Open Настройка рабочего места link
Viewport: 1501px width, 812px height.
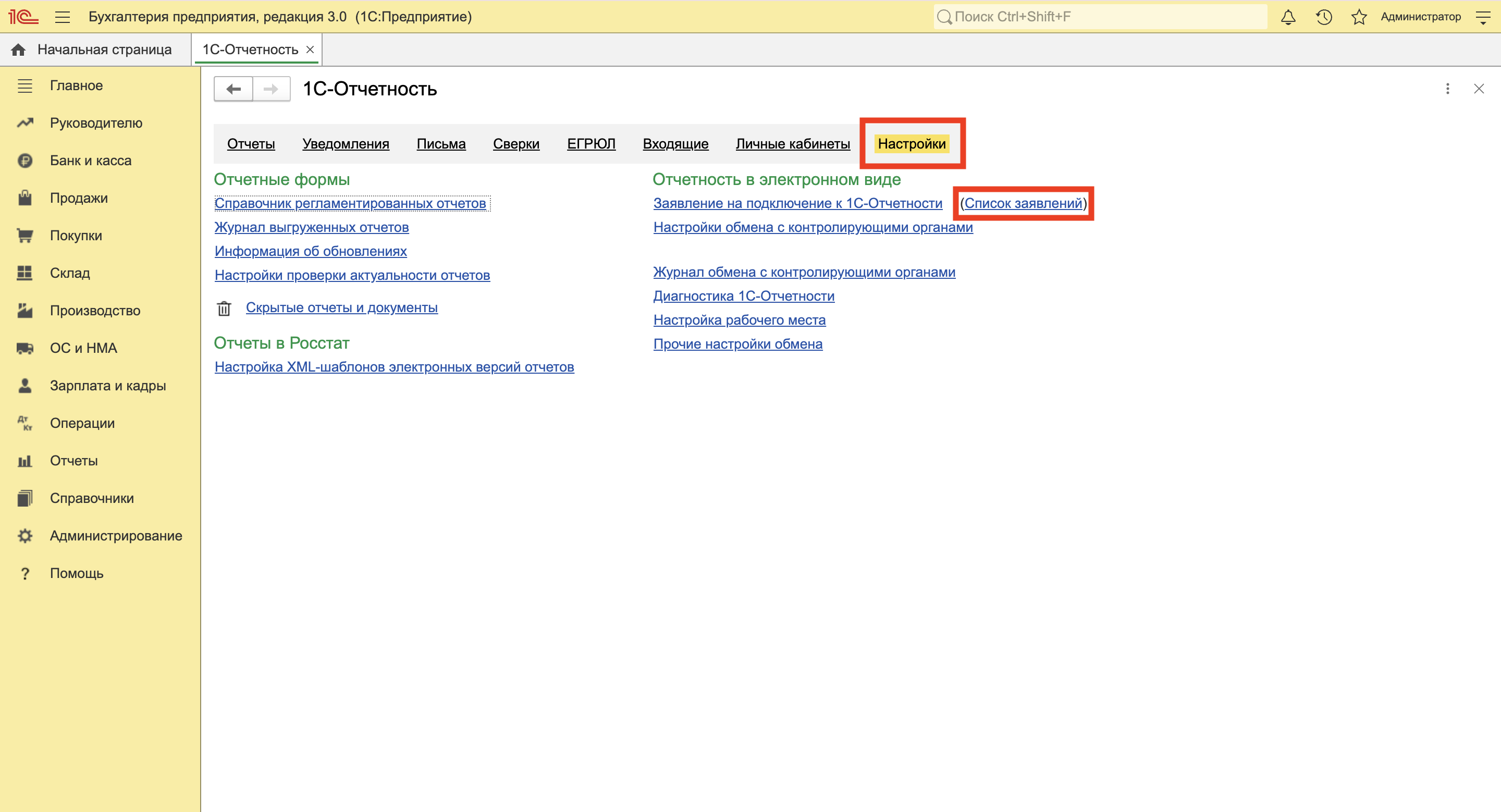(x=739, y=320)
